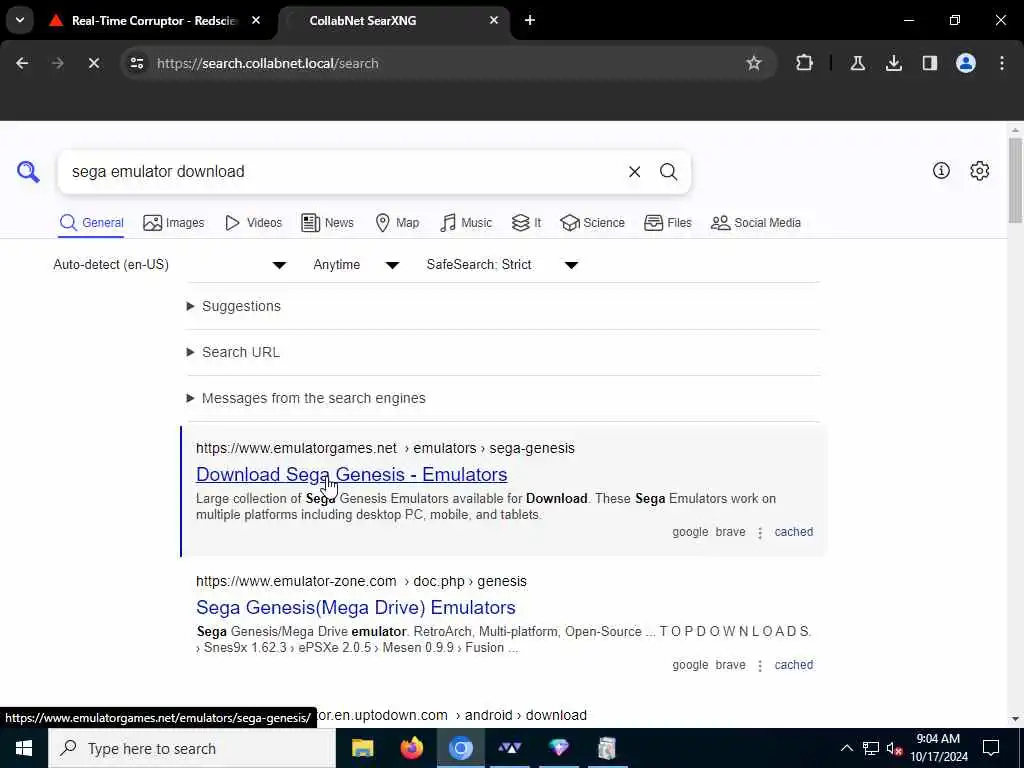Open more options dots for emulatorgames.net result
Screen dimensions: 1024x768
pos(760,533)
